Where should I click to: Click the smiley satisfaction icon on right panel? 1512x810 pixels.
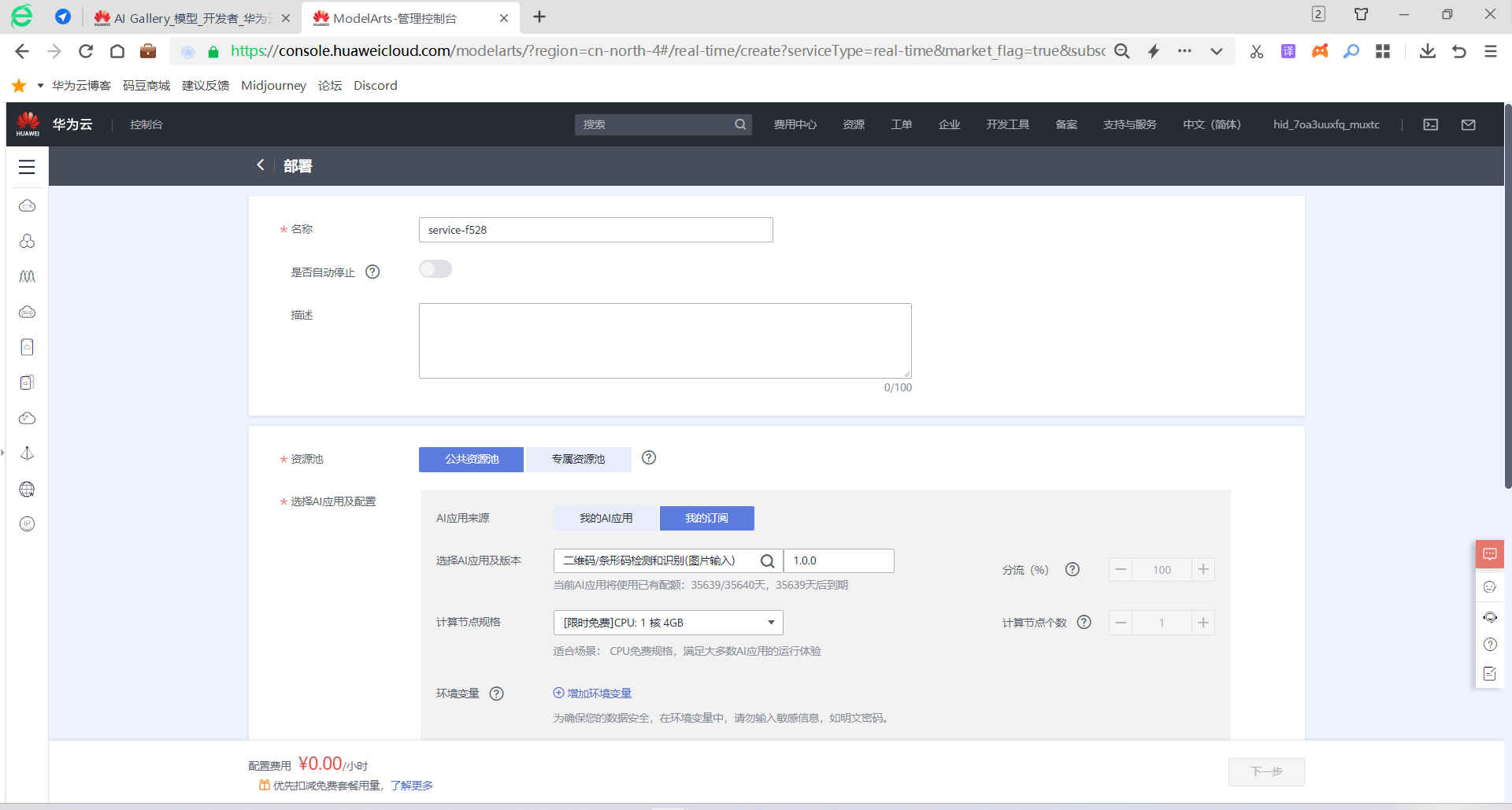coord(1490,587)
